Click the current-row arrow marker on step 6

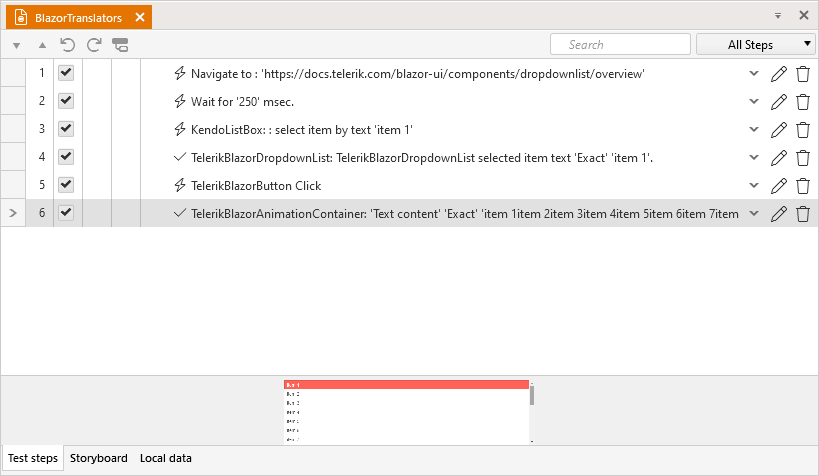[13, 213]
